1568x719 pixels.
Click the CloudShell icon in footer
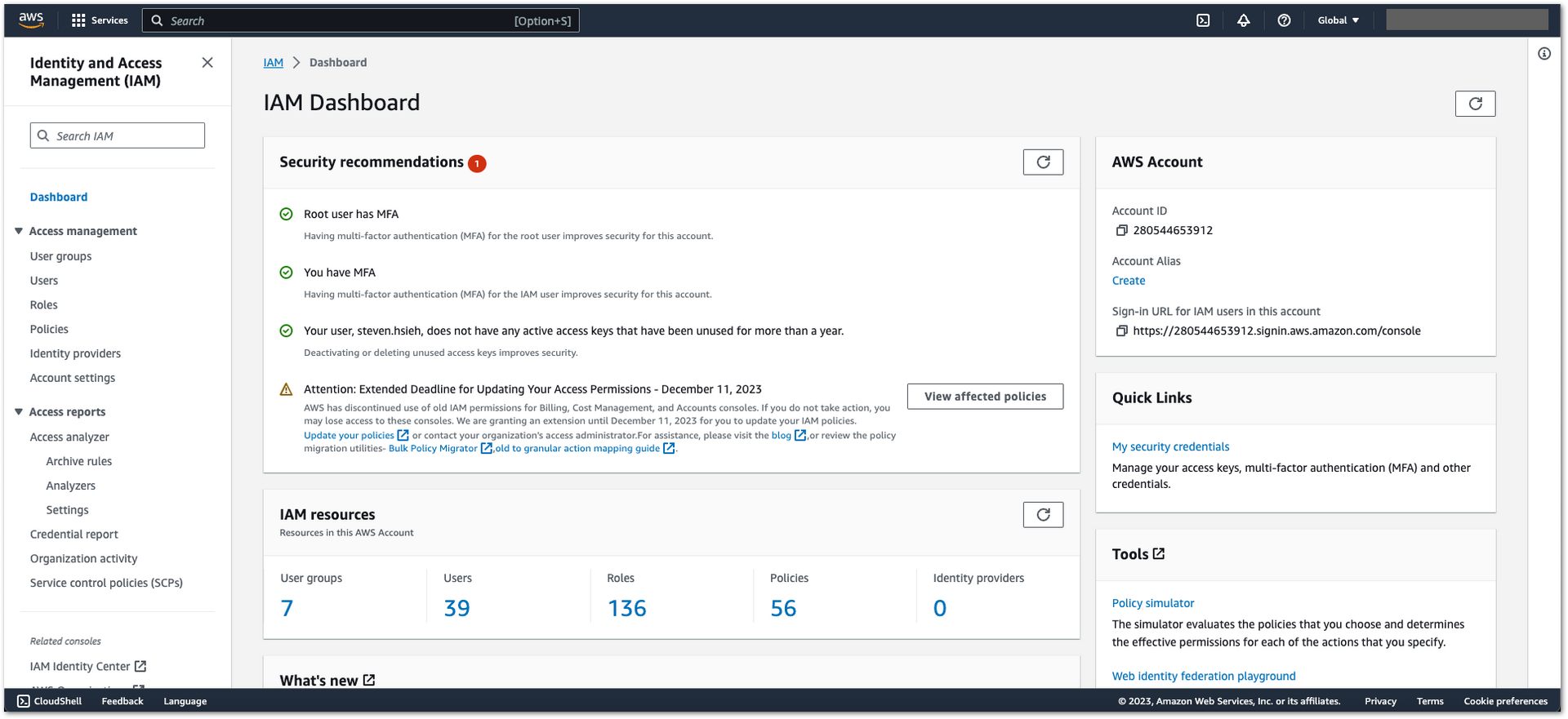pos(24,701)
